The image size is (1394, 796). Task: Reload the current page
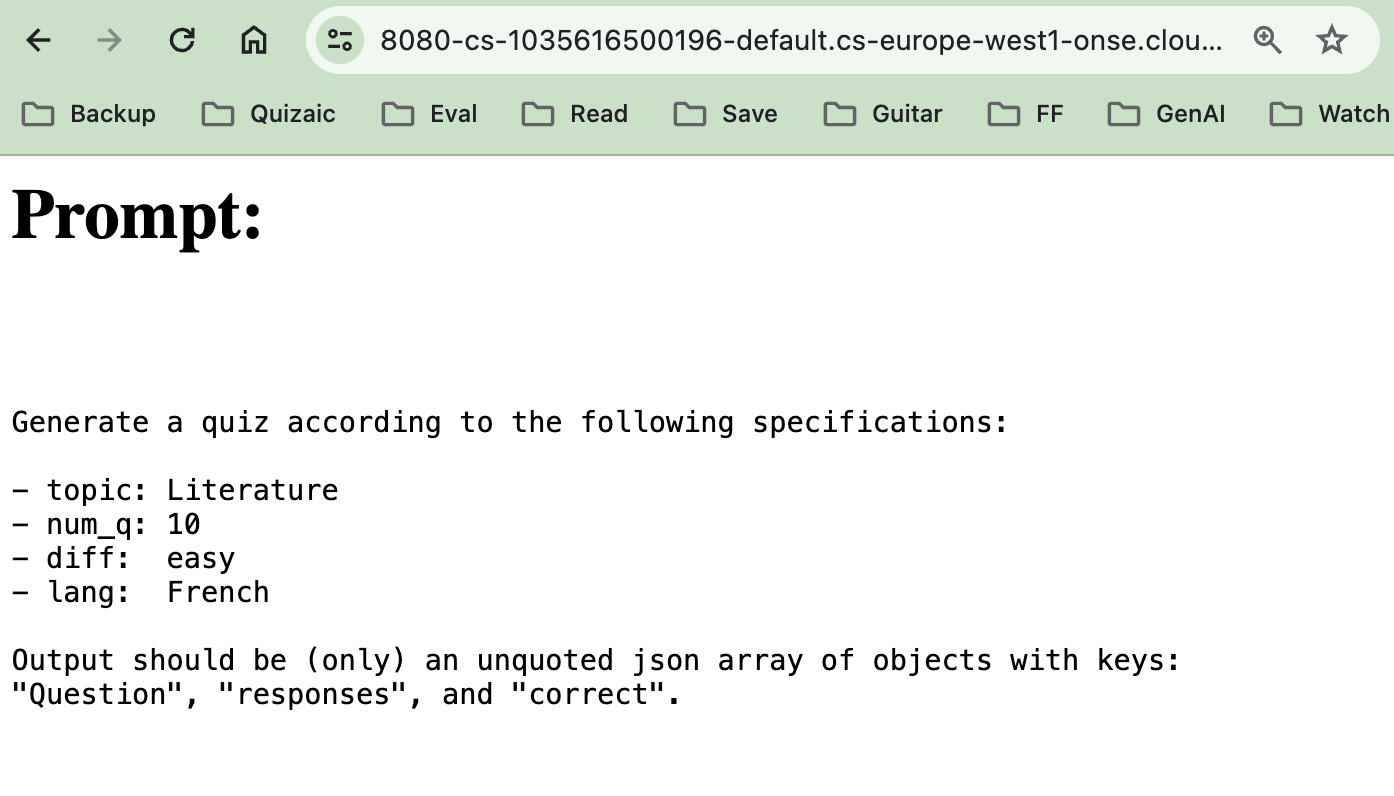pyautogui.click(x=182, y=40)
